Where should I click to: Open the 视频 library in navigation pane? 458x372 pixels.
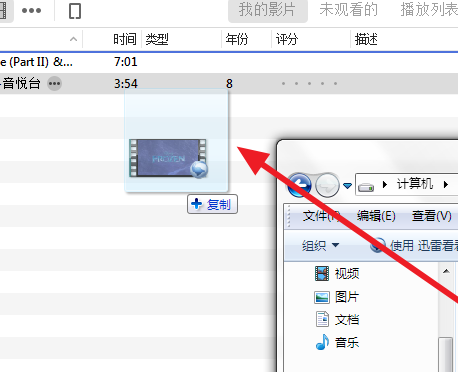point(337,273)
